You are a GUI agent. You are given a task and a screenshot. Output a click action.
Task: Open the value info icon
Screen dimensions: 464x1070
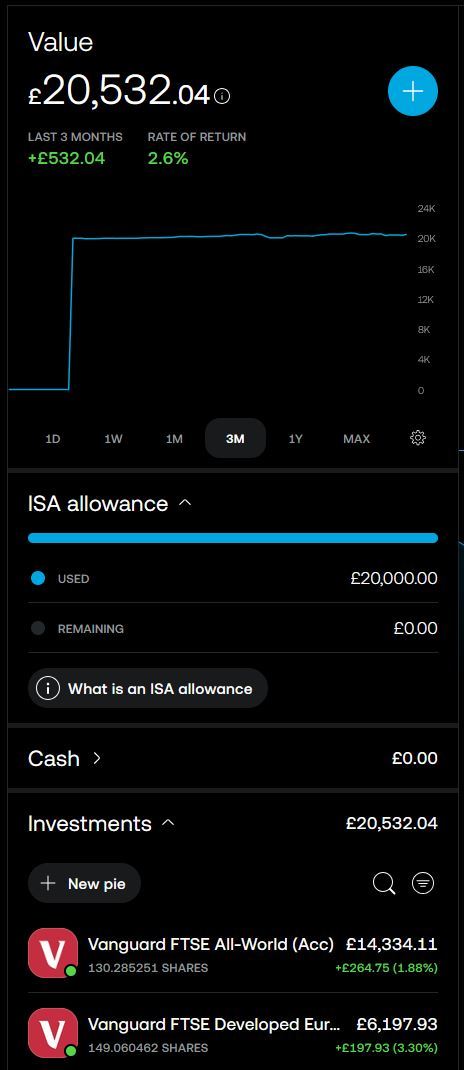[x=222, y=96]
